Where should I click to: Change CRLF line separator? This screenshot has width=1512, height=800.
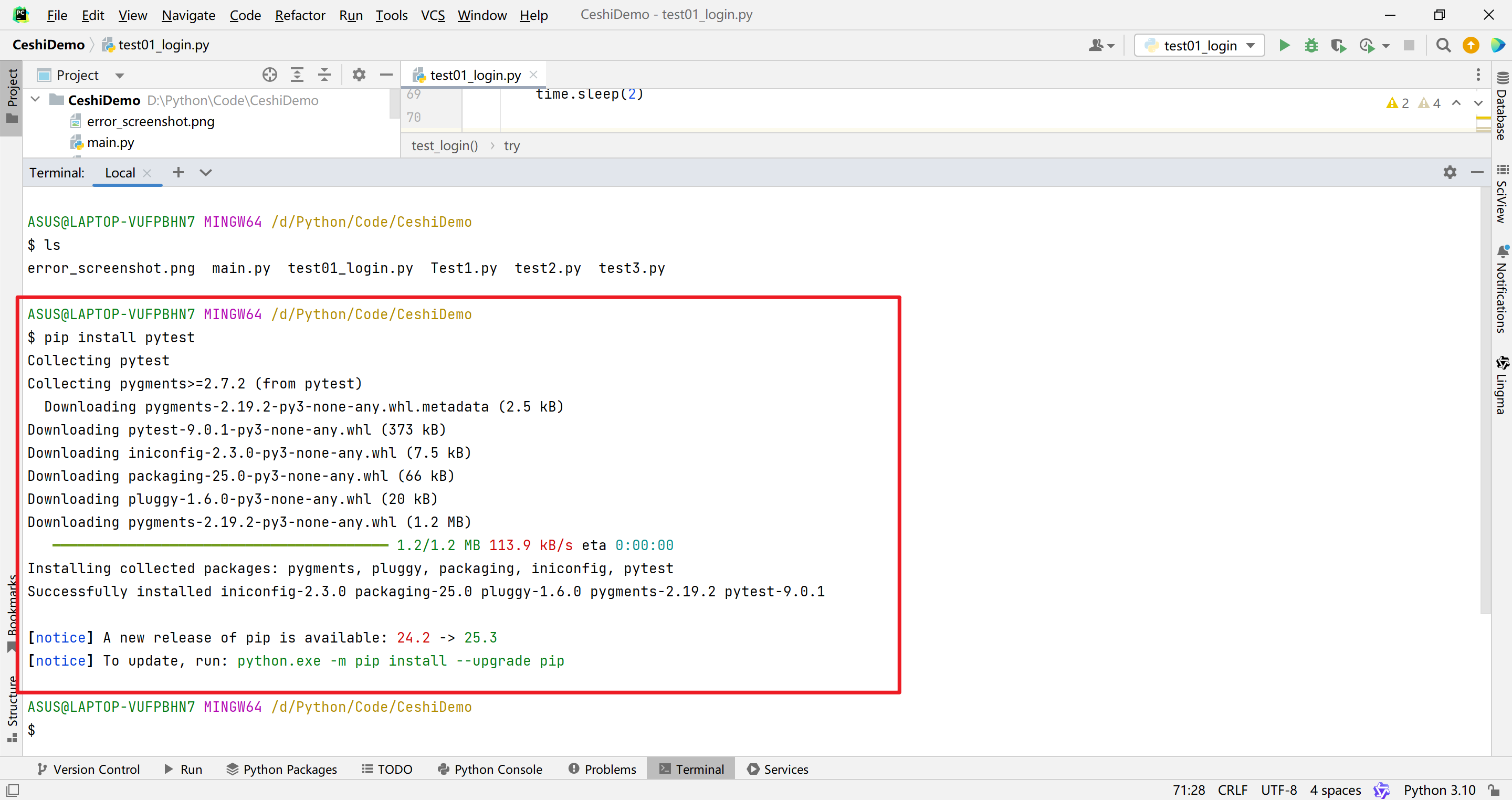1232,790
